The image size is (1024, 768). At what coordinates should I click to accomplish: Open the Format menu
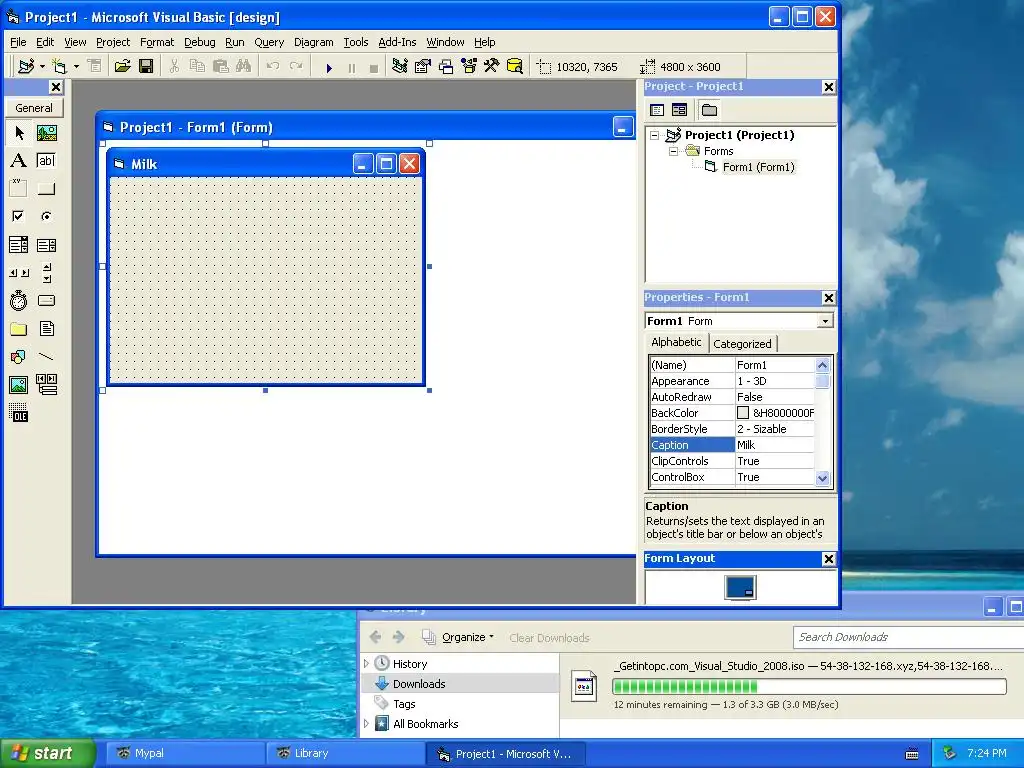pos(157,42)
